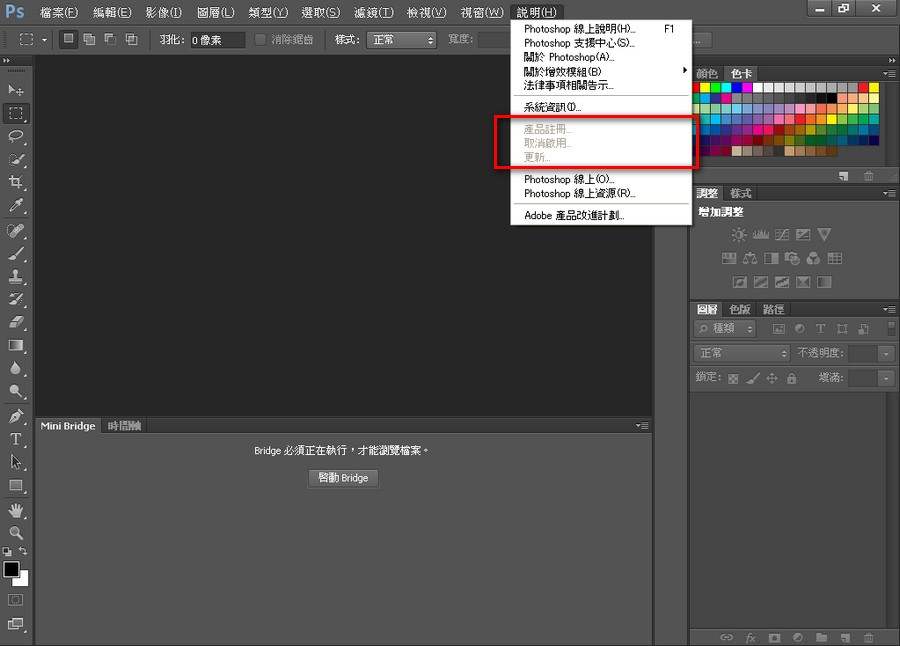
Task: Switch to the 色版 channels tab
Action: coord(739,310)
